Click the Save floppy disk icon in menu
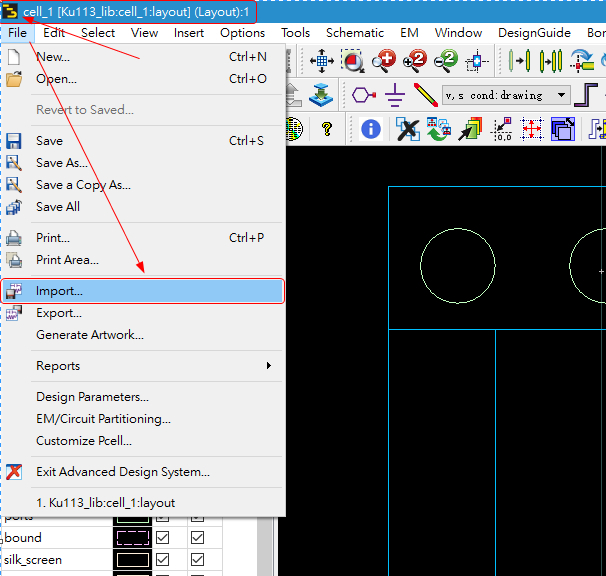606x576 pixels. click(14, 141)
